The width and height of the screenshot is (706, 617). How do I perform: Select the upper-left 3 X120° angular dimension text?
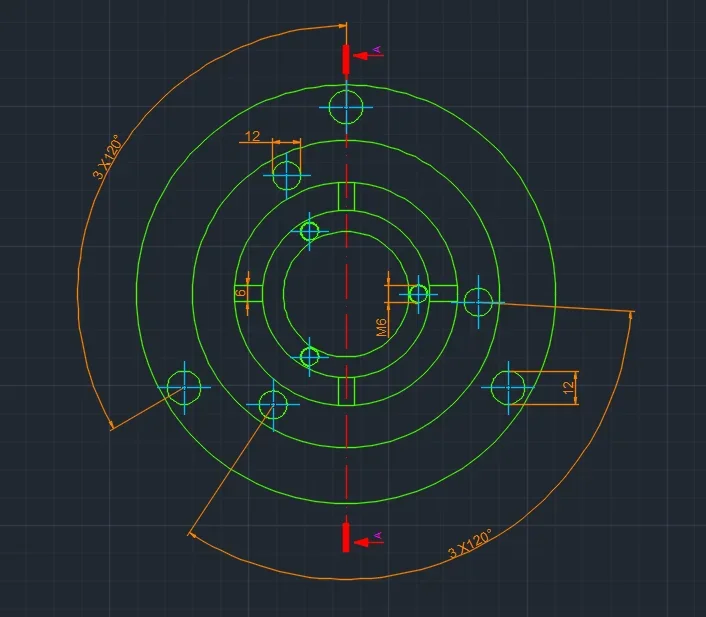point(107,157)
